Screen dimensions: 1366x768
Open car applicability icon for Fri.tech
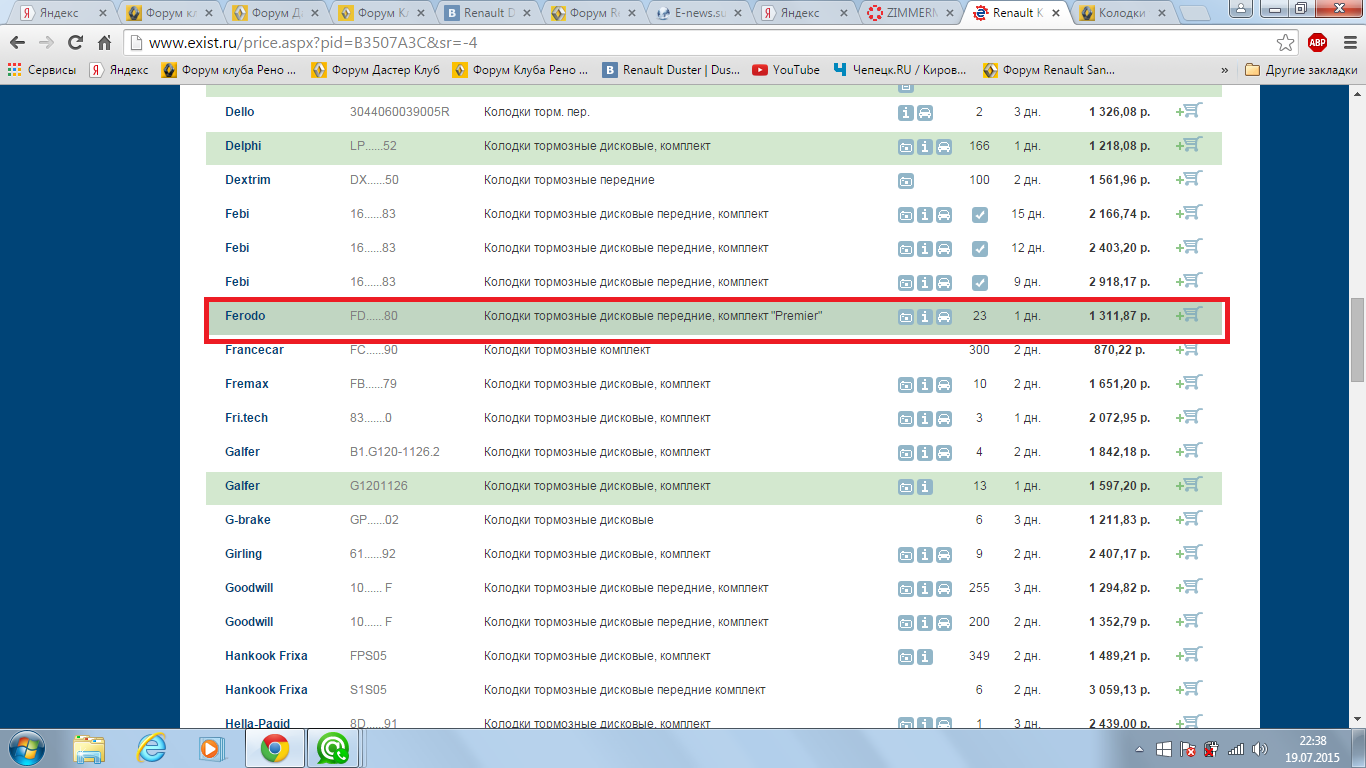click(x=944, y=419)
